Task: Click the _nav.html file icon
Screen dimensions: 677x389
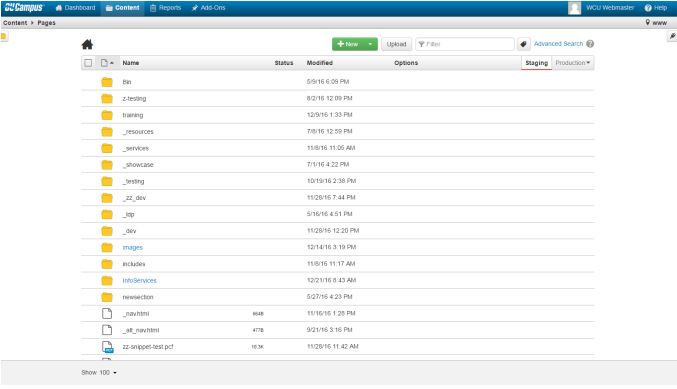Action: coord(107,313)
